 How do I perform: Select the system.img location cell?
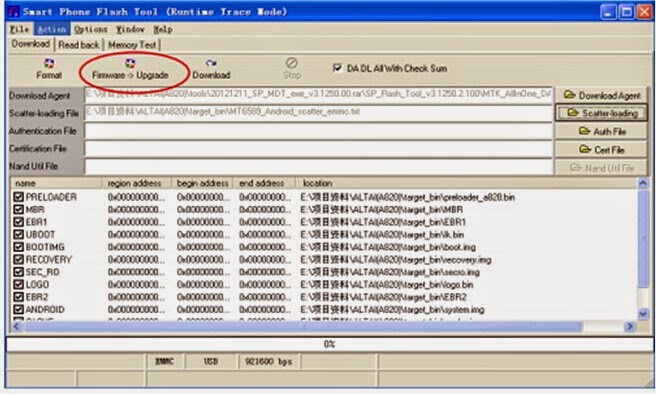coord(392,310)
